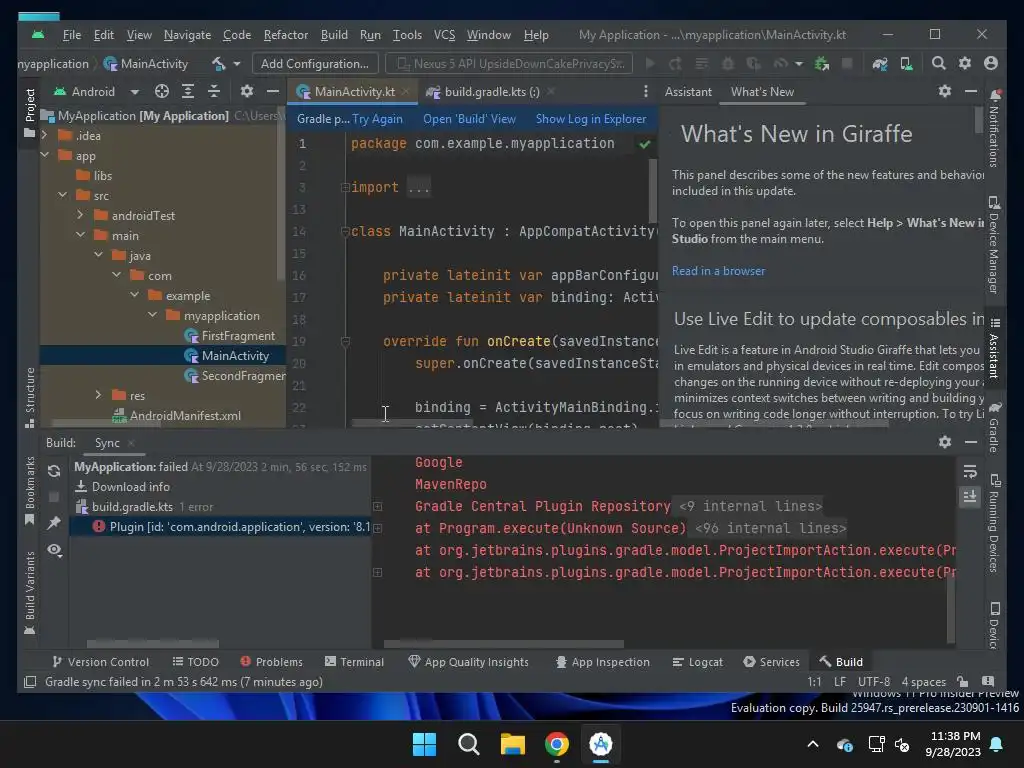The width and height of the screenshot is (1024, 768).
Task: Toggle the Build Variants side tab
Action: tap(29, 592)
